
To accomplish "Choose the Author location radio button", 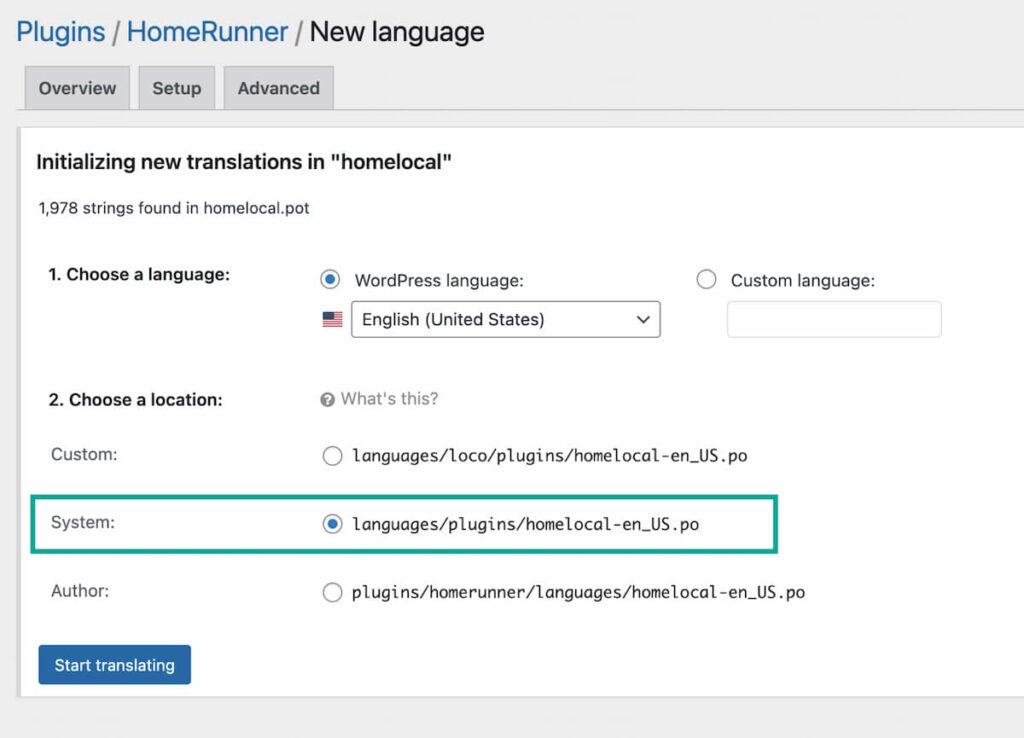I will (x=332, y=592).
